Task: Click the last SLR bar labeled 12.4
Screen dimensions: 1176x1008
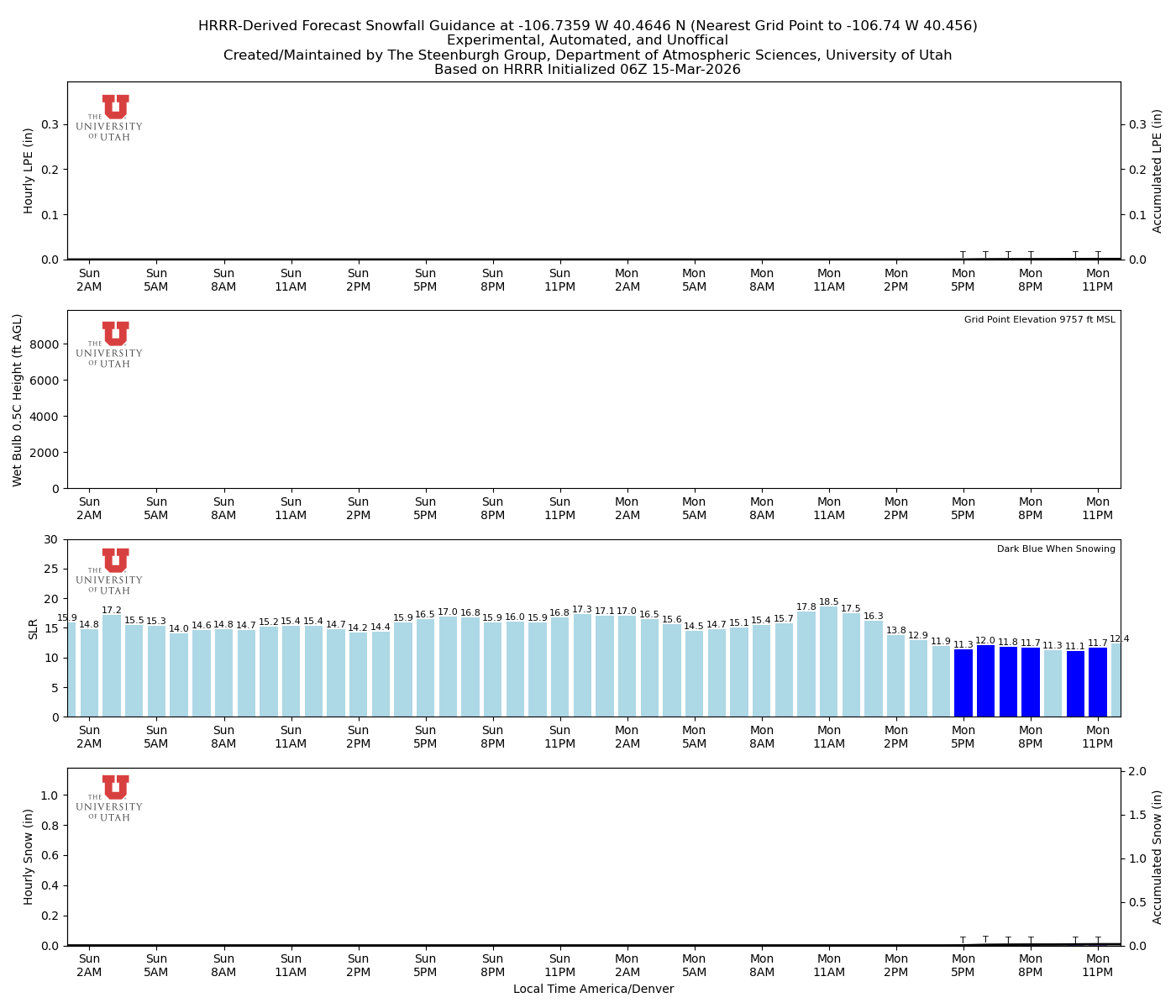Action: point(1116,680)
